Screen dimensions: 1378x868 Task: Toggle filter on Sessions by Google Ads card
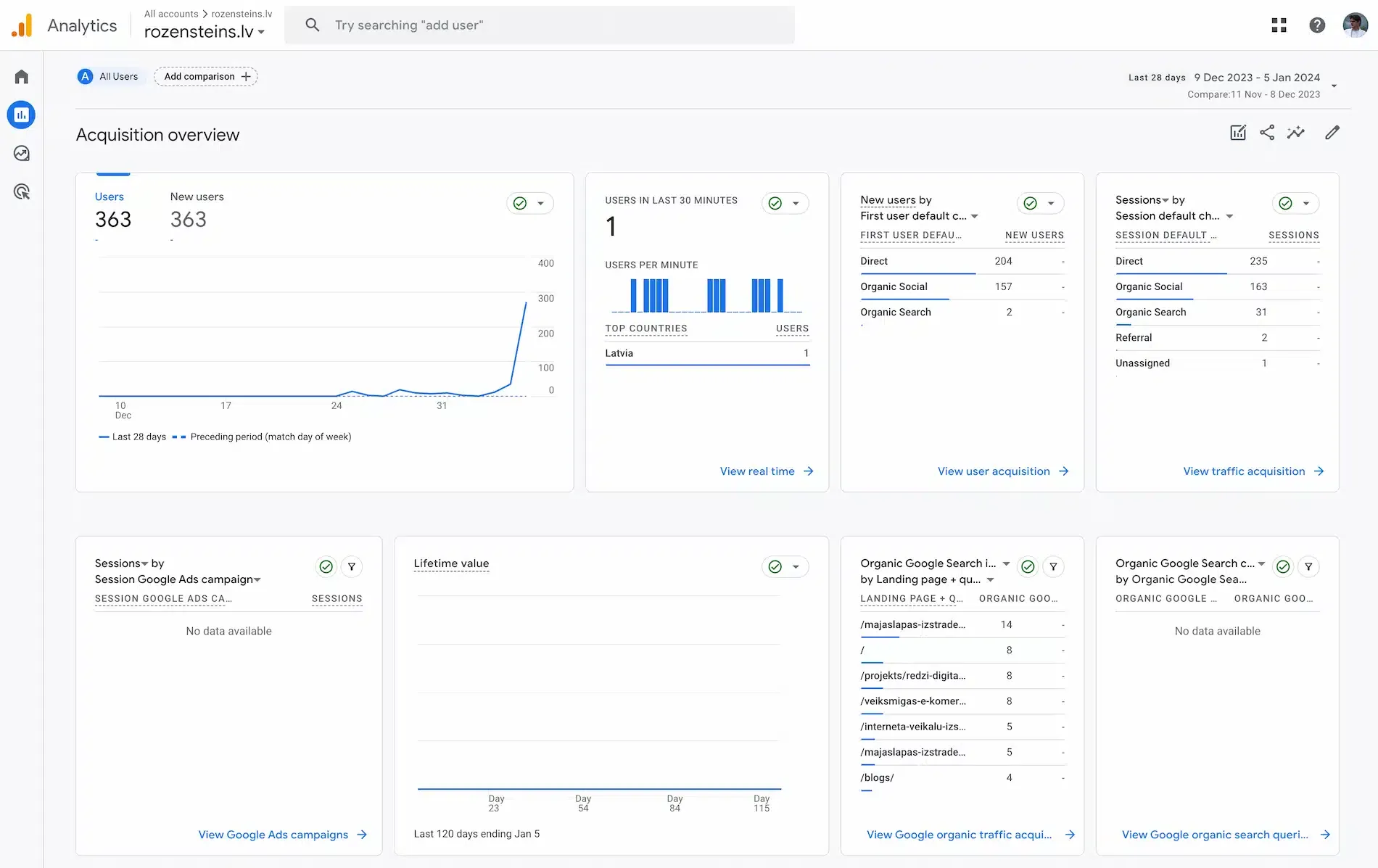click(352, 567)
